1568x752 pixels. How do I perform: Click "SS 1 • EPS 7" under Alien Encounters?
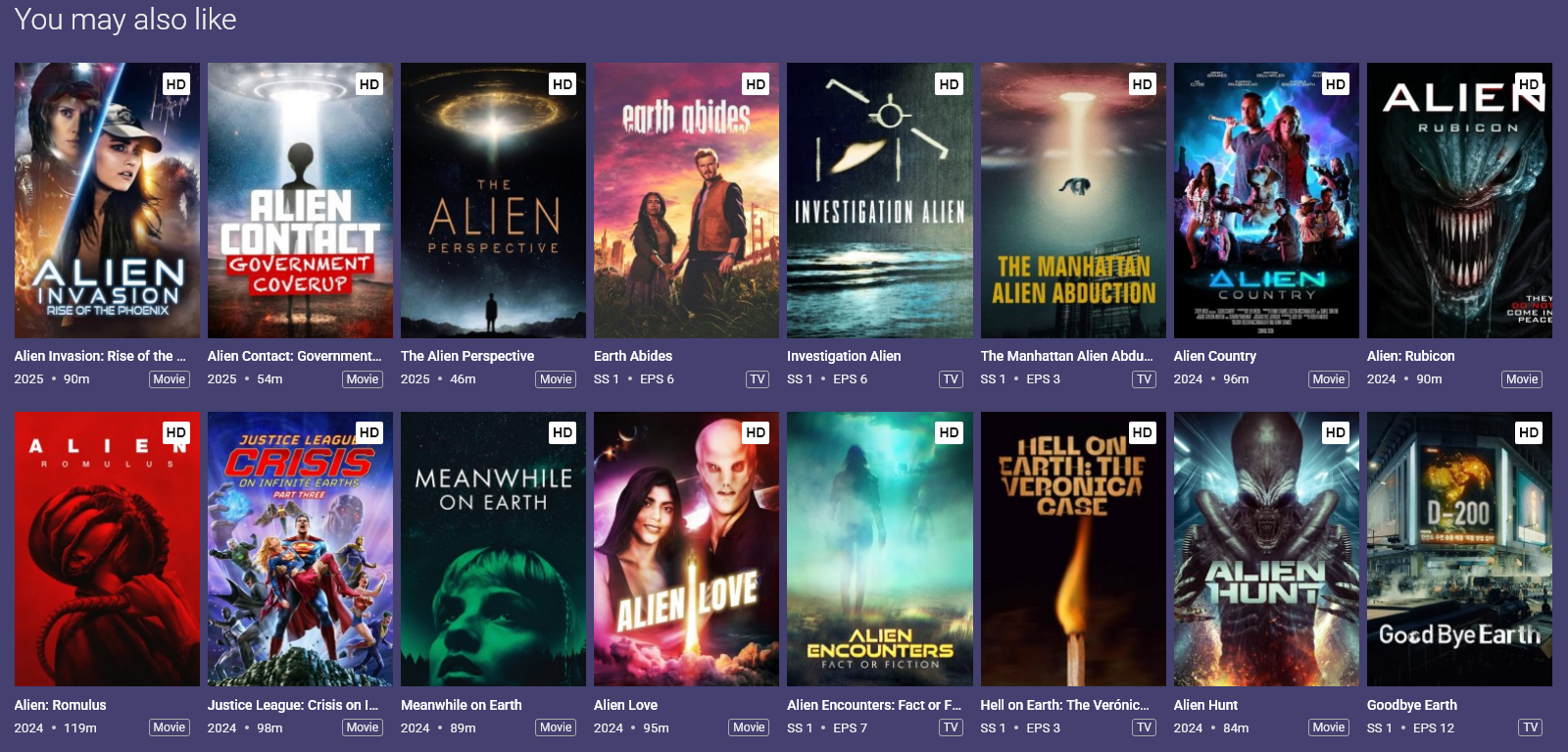click(x=827, y=728)
